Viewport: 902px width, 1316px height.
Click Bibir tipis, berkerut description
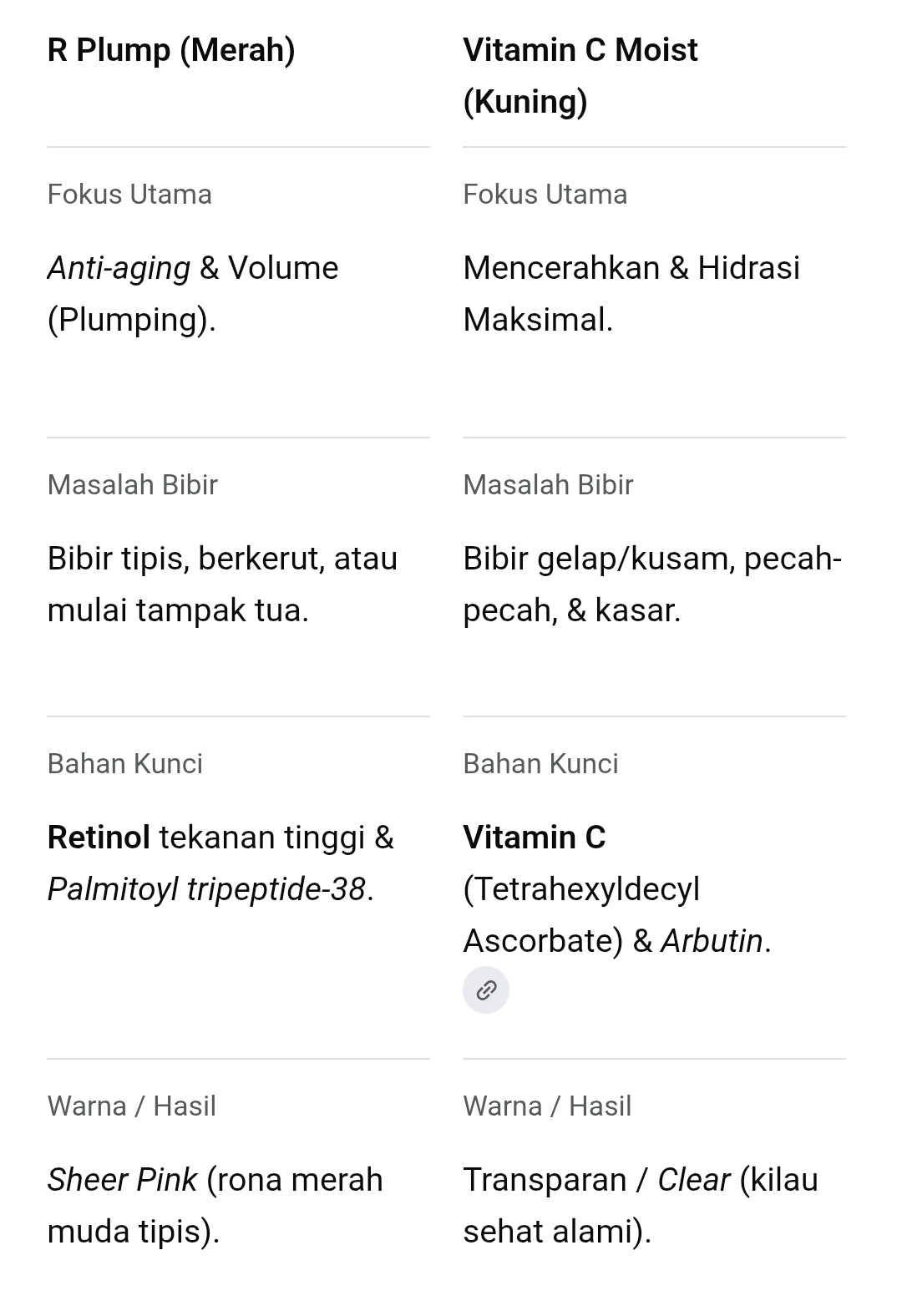point(222,585)
